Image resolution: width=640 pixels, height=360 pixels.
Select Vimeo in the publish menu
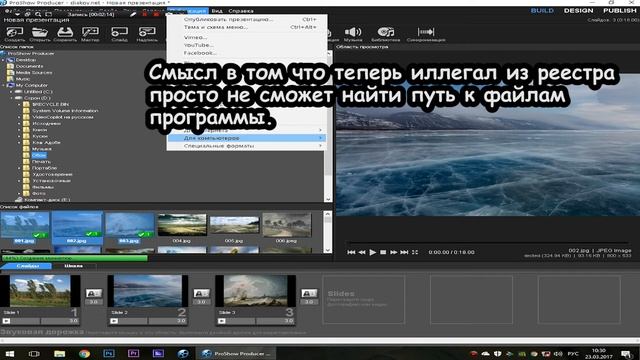pos(196,37)
